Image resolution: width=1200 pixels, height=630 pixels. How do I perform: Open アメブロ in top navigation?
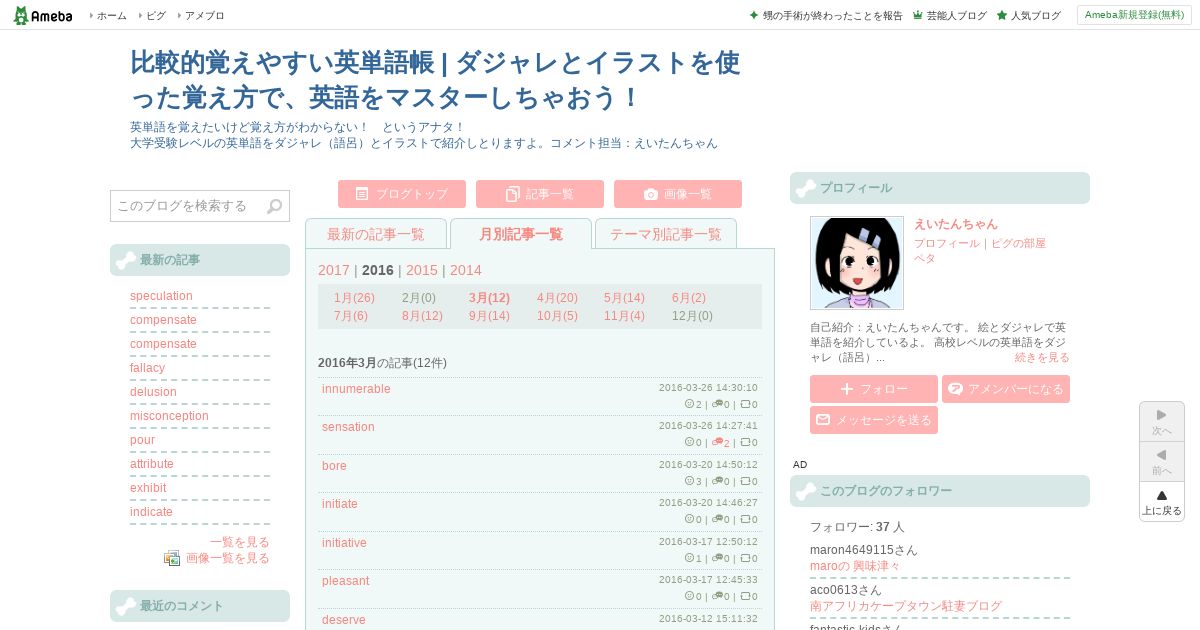point(205,16)
